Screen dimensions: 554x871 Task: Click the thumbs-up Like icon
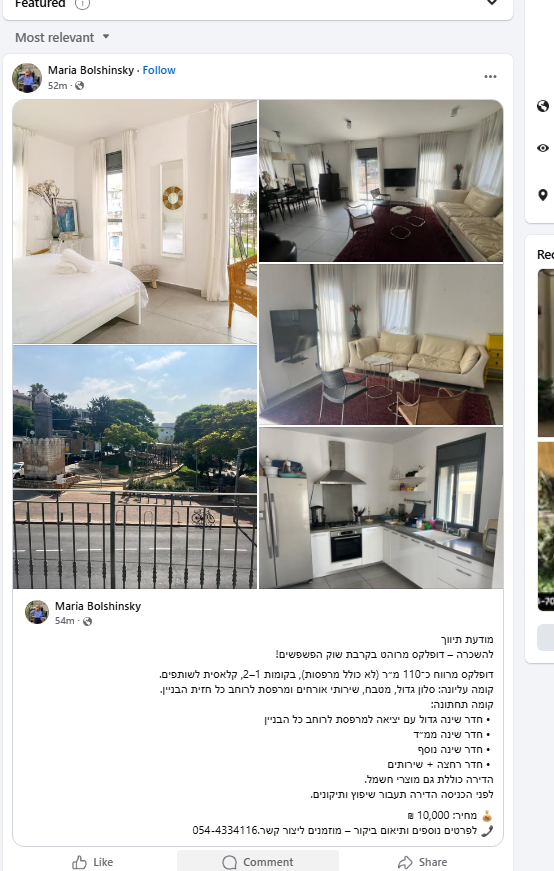[79, 862]
